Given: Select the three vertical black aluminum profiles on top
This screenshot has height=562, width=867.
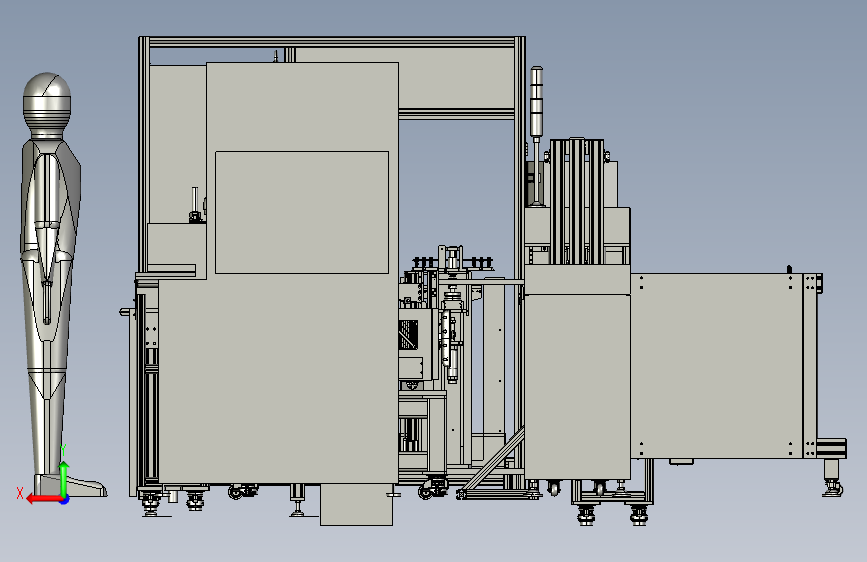Looking at the screenshot, I should point(577,201).
